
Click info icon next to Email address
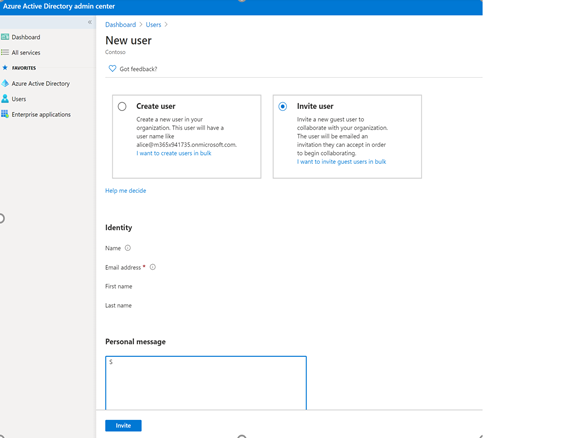152,267
